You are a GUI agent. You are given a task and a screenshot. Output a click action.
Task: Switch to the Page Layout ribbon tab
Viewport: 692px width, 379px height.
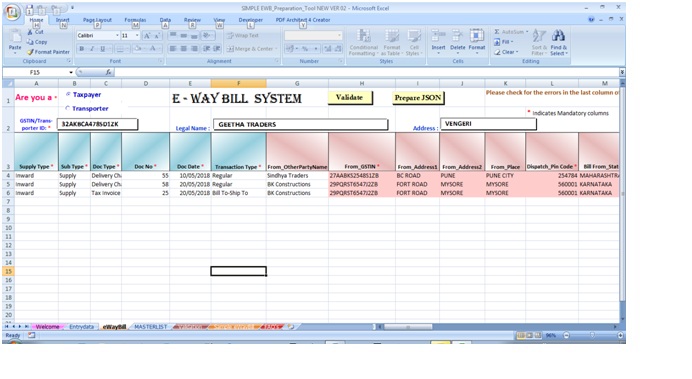[97, 20]
